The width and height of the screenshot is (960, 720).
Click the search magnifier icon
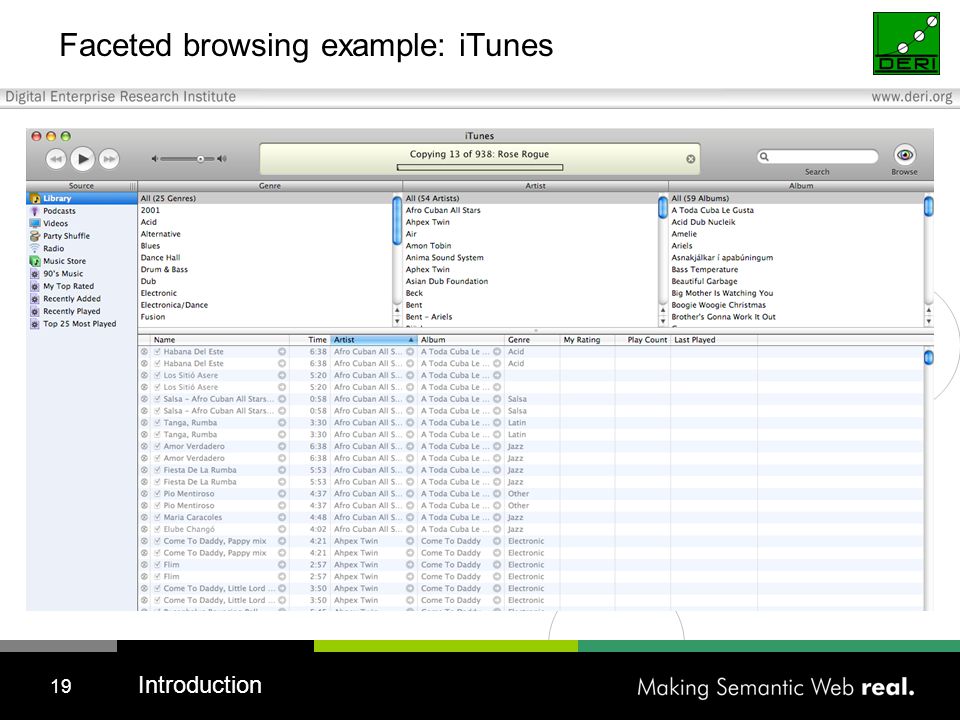(x=764, y=157)
